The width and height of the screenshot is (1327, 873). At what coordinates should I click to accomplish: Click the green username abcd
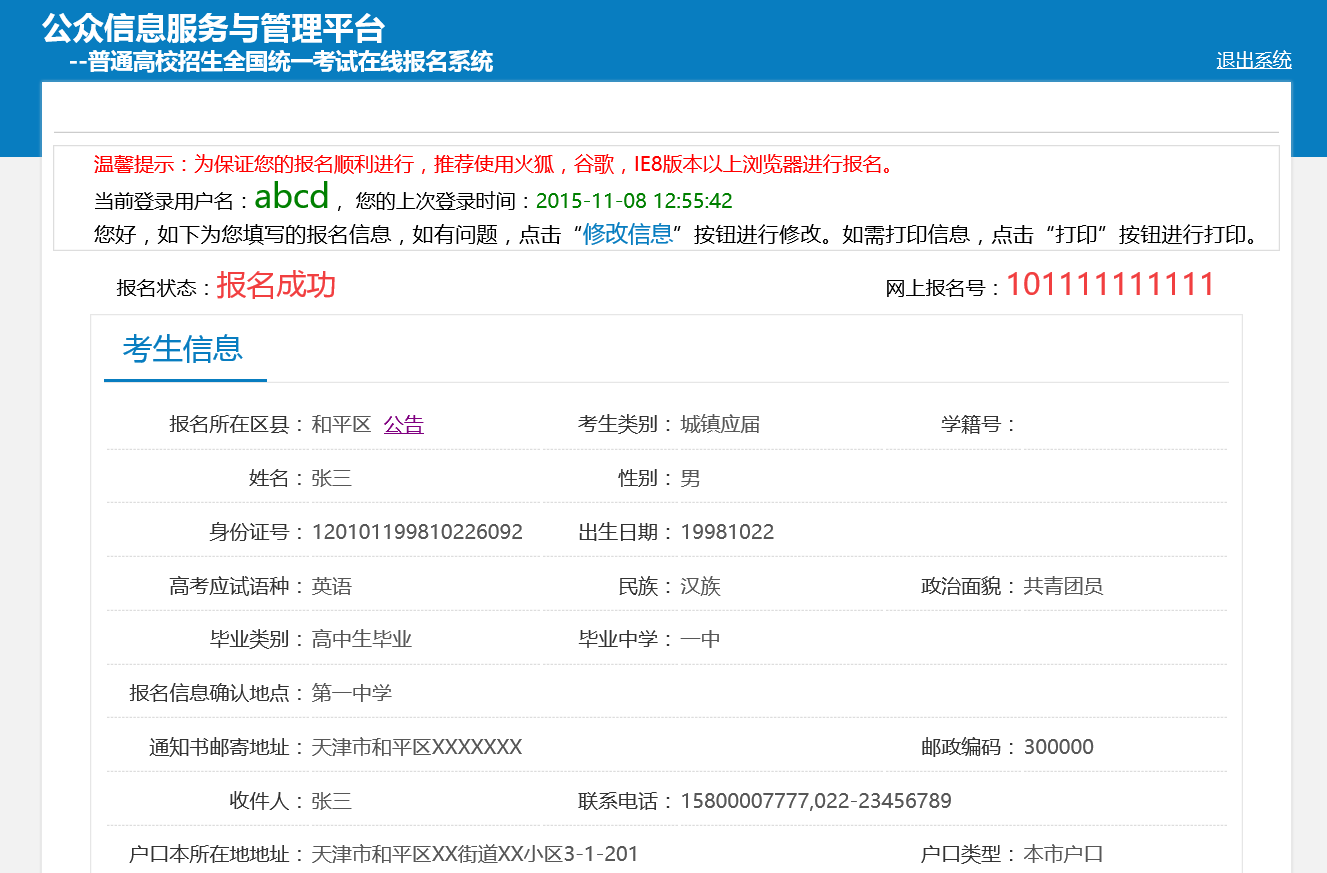(291, 197)
